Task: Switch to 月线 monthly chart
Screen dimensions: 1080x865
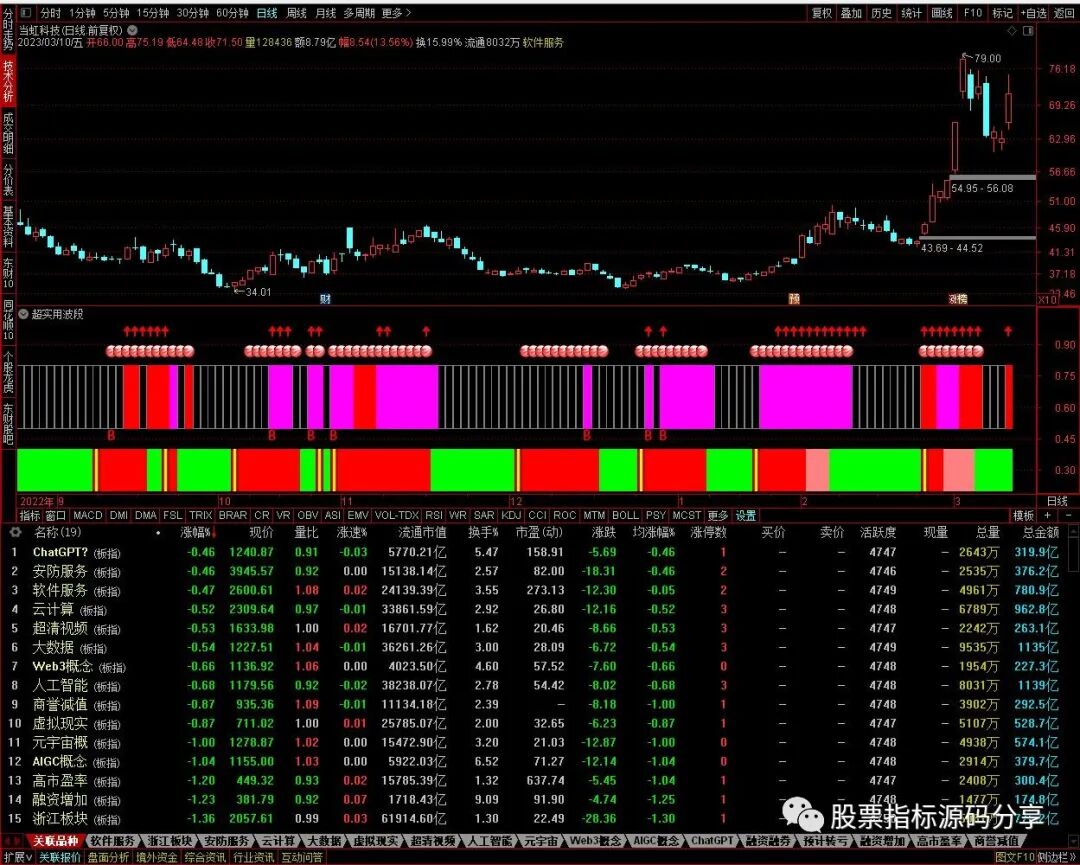Action: click(326, 13)
